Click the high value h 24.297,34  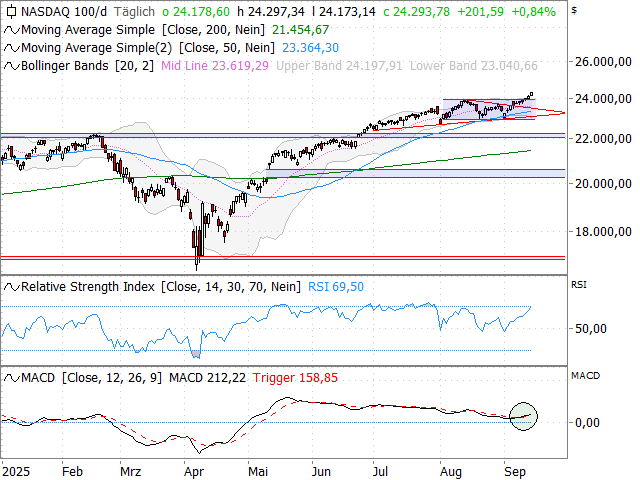pos(271,12)
